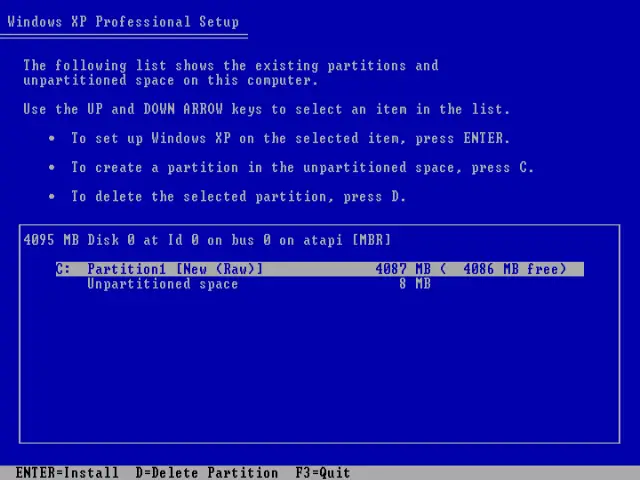
Task: Click the 'To set up Windows XP' instruction line
Action: tap(290, 139)
